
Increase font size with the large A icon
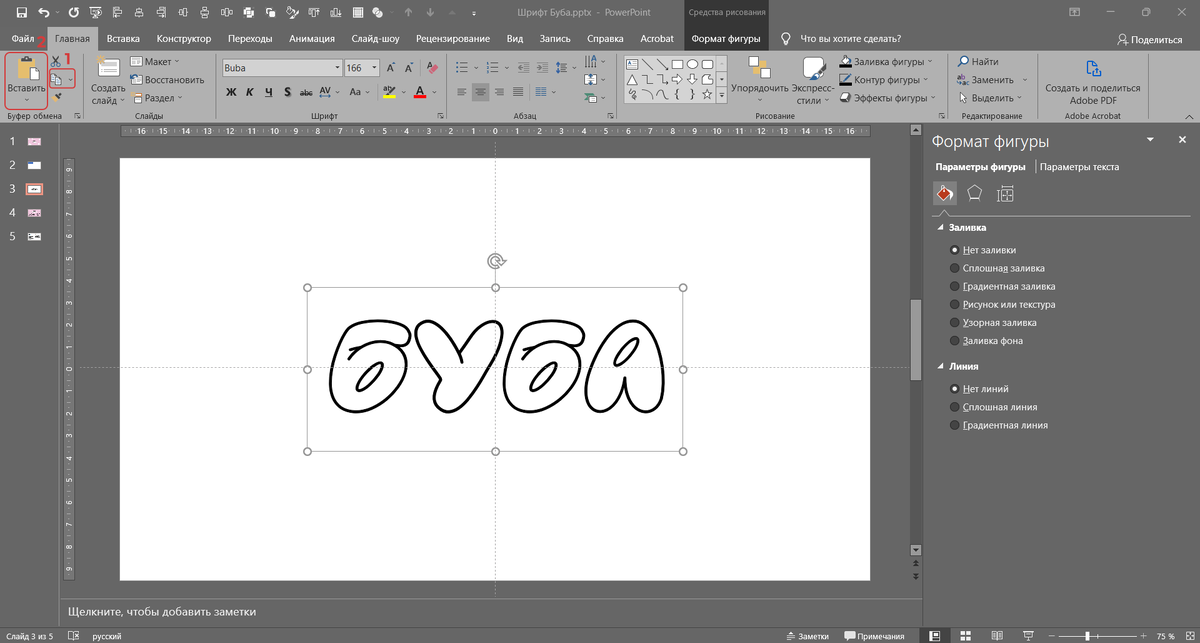point(391,68)
